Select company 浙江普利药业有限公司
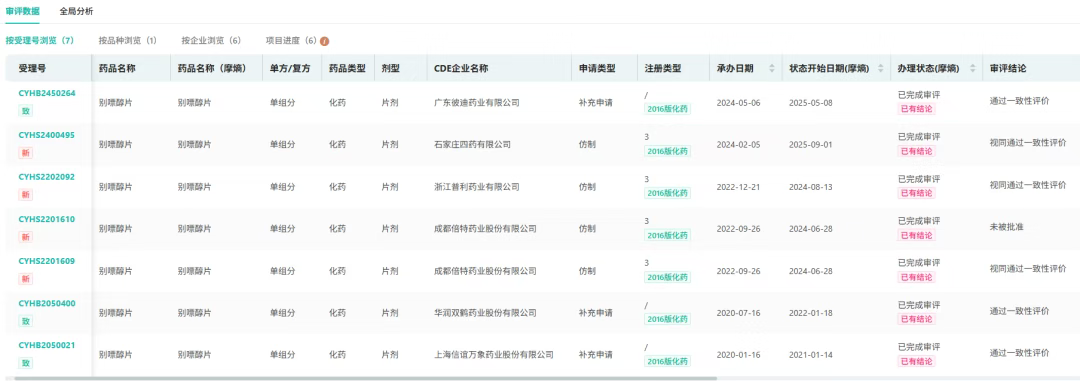The image size is (1080, 381). point(477,187)
